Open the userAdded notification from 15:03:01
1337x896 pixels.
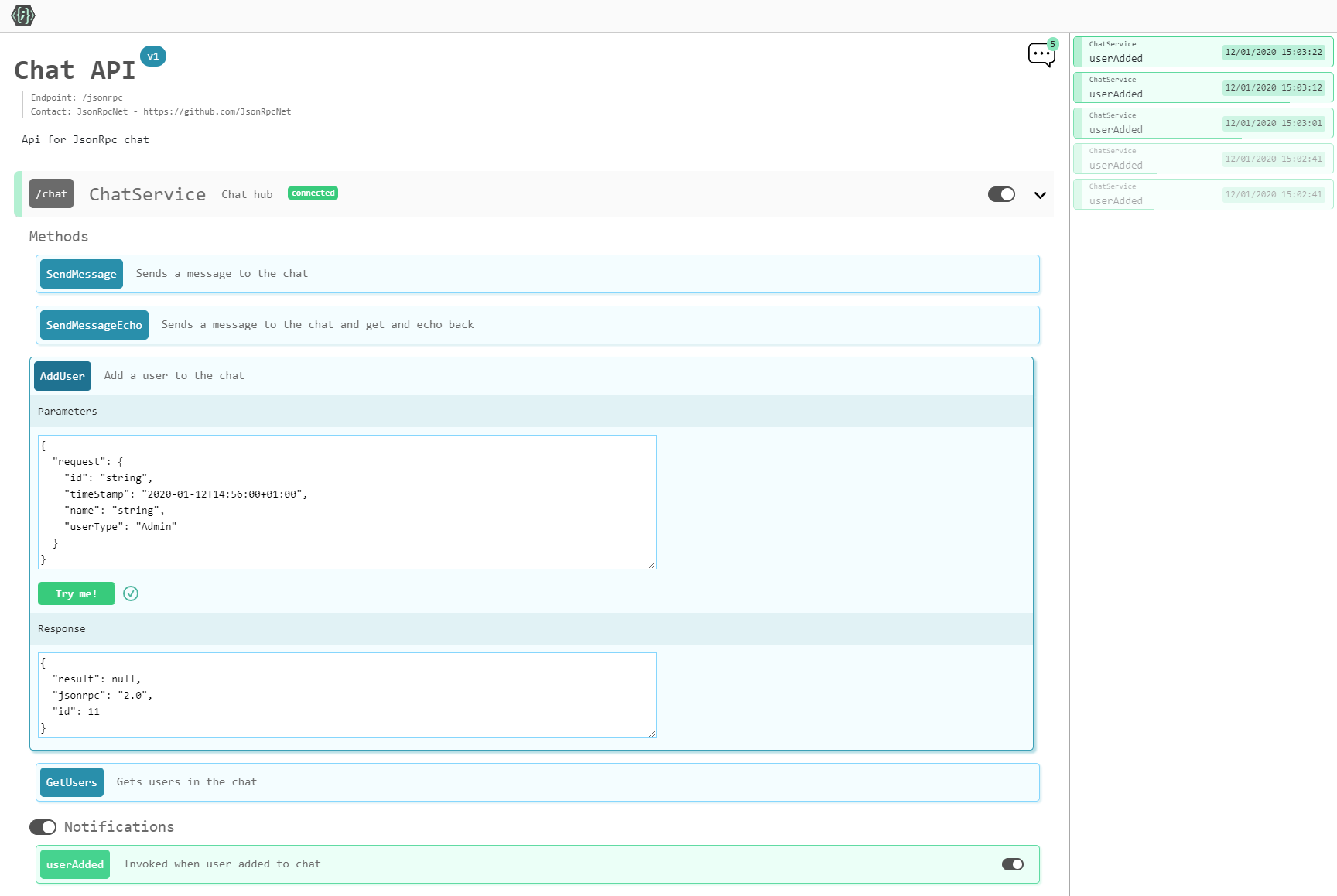pos(1203,123)
